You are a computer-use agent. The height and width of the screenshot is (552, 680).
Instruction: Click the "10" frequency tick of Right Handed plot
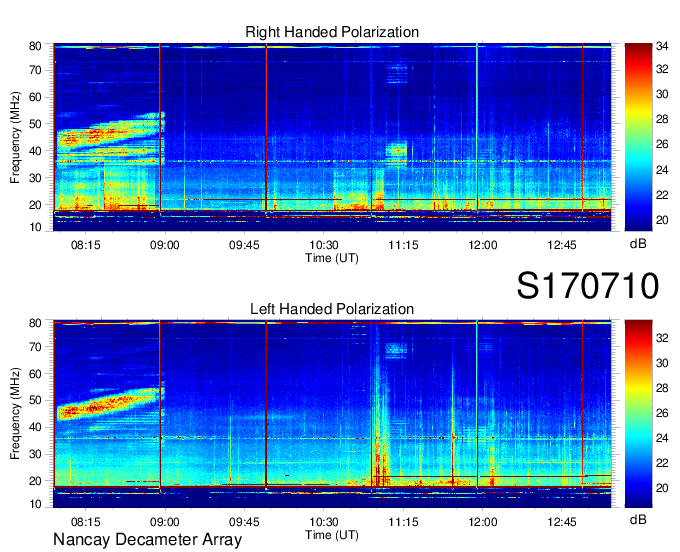[35, 227]
